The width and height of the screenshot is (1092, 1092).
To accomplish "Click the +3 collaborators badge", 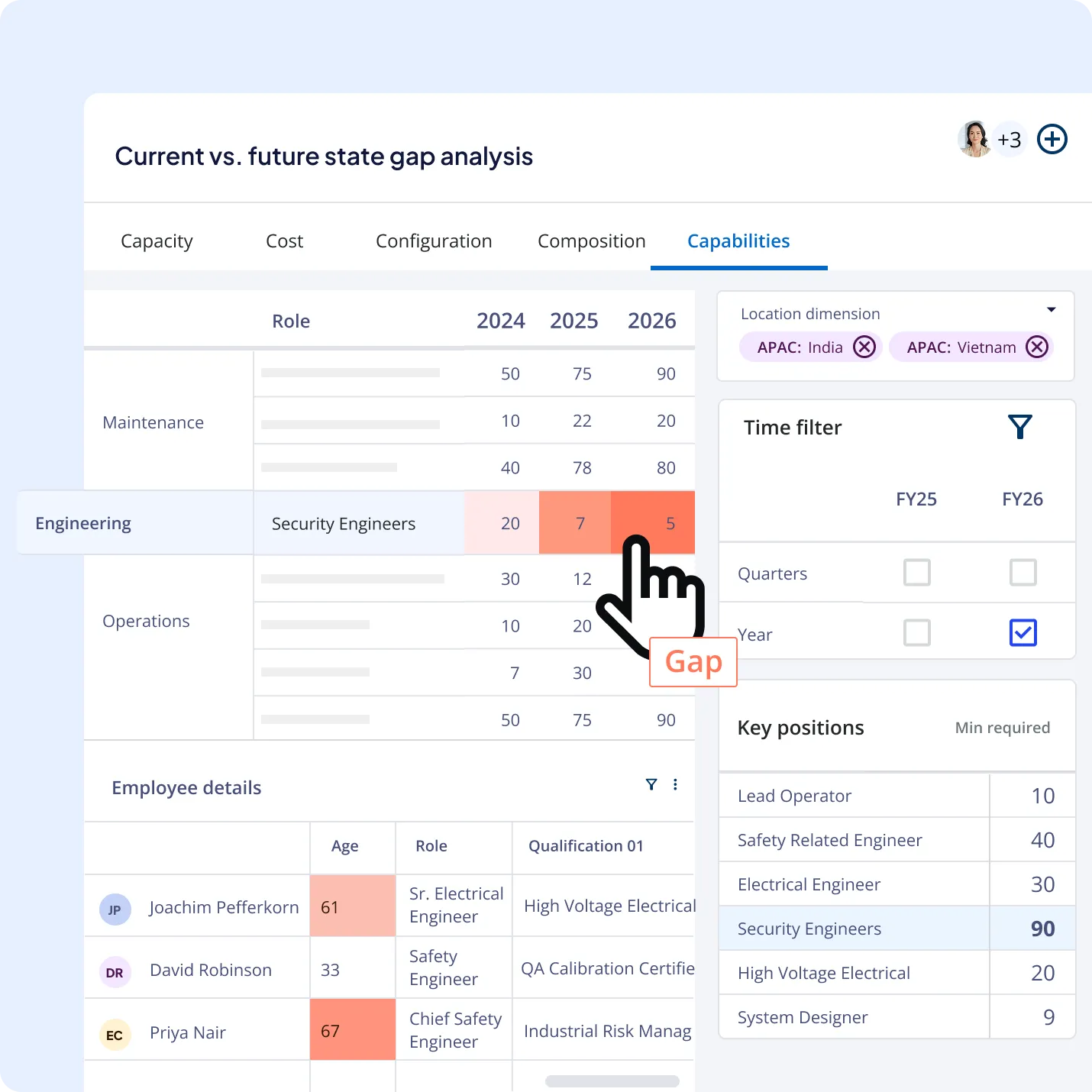I will pos(1010,140).
